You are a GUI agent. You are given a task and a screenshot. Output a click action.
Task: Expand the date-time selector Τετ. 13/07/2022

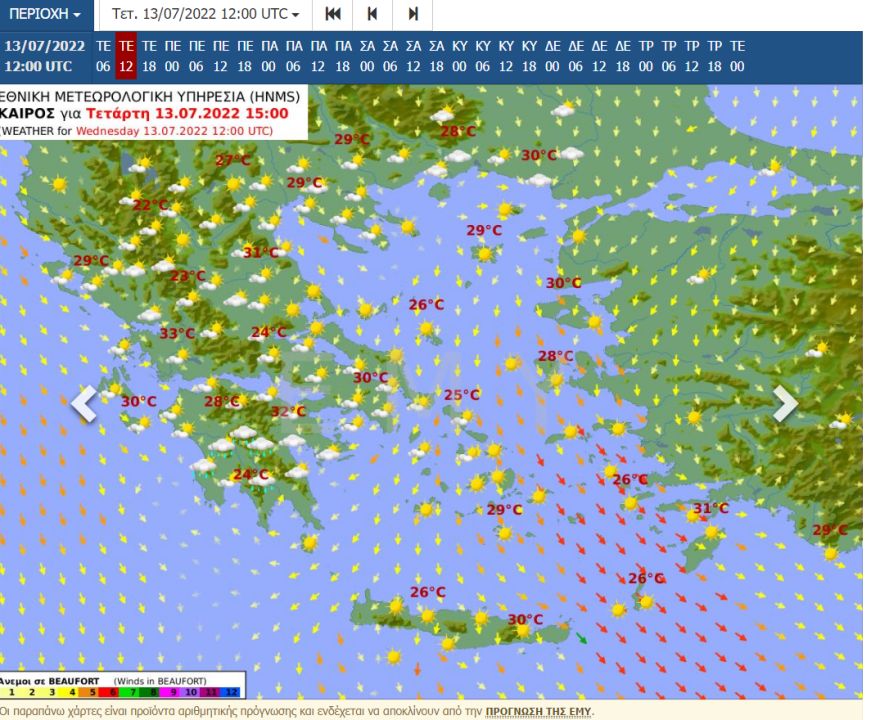205,15
